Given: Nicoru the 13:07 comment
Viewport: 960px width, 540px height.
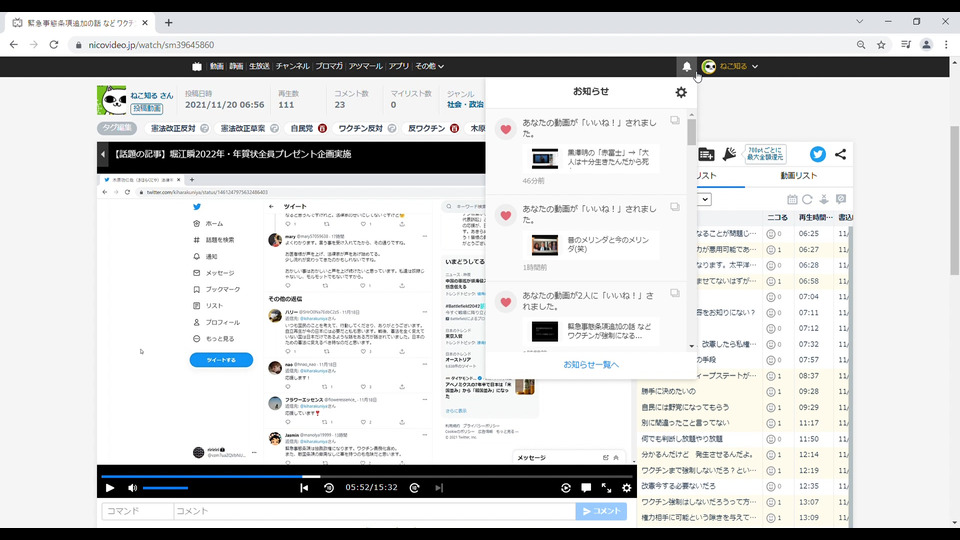Looking at the screenshot, I should pos(771,502).
